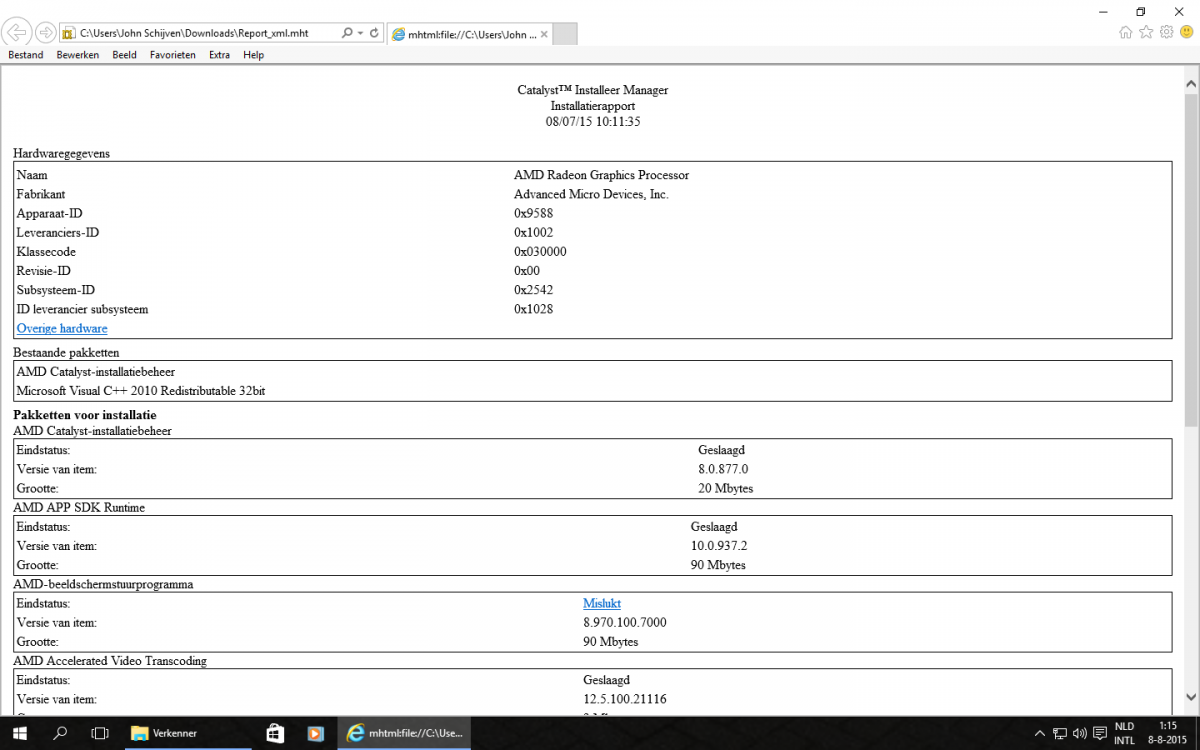Screen dimensions: 1200x750
Task: Click the text Advanced Micro Devices, Inc.
Action: (591, 194)
